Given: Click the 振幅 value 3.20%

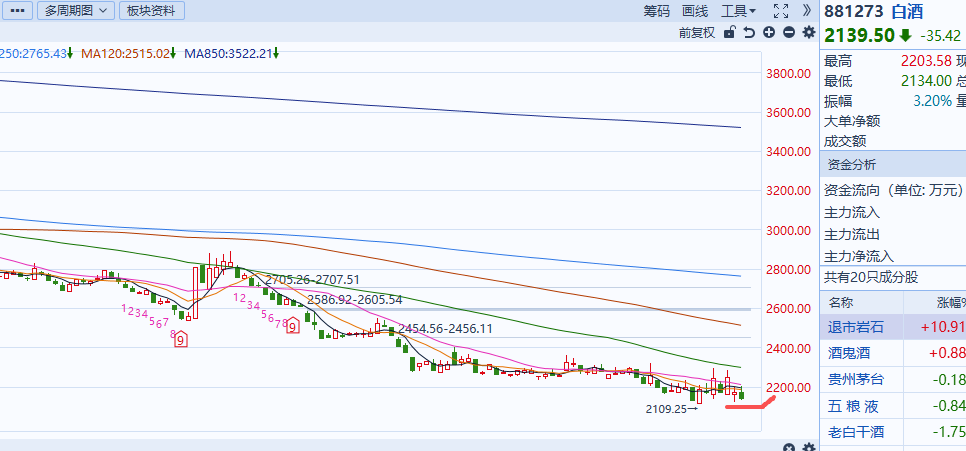Looking at the screenshot, I should (x=932, y=101).
